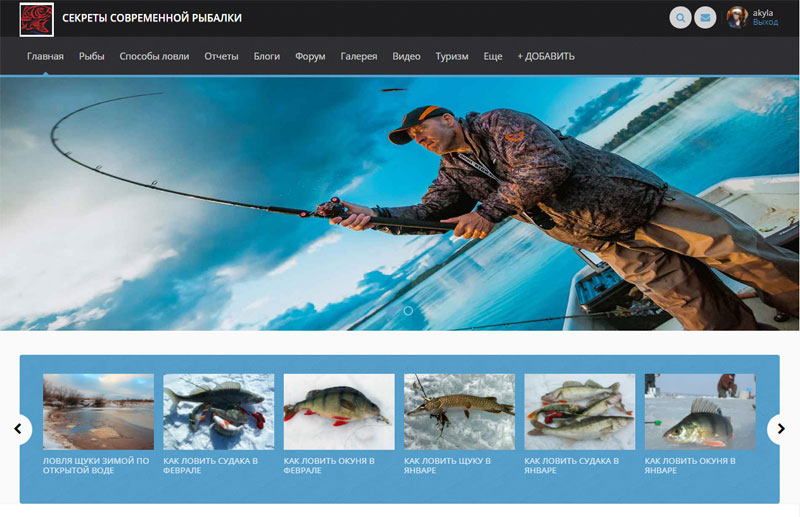Click the fisherman hero banner image
Screen dimensions: 800x517
(x=400, y=203)
